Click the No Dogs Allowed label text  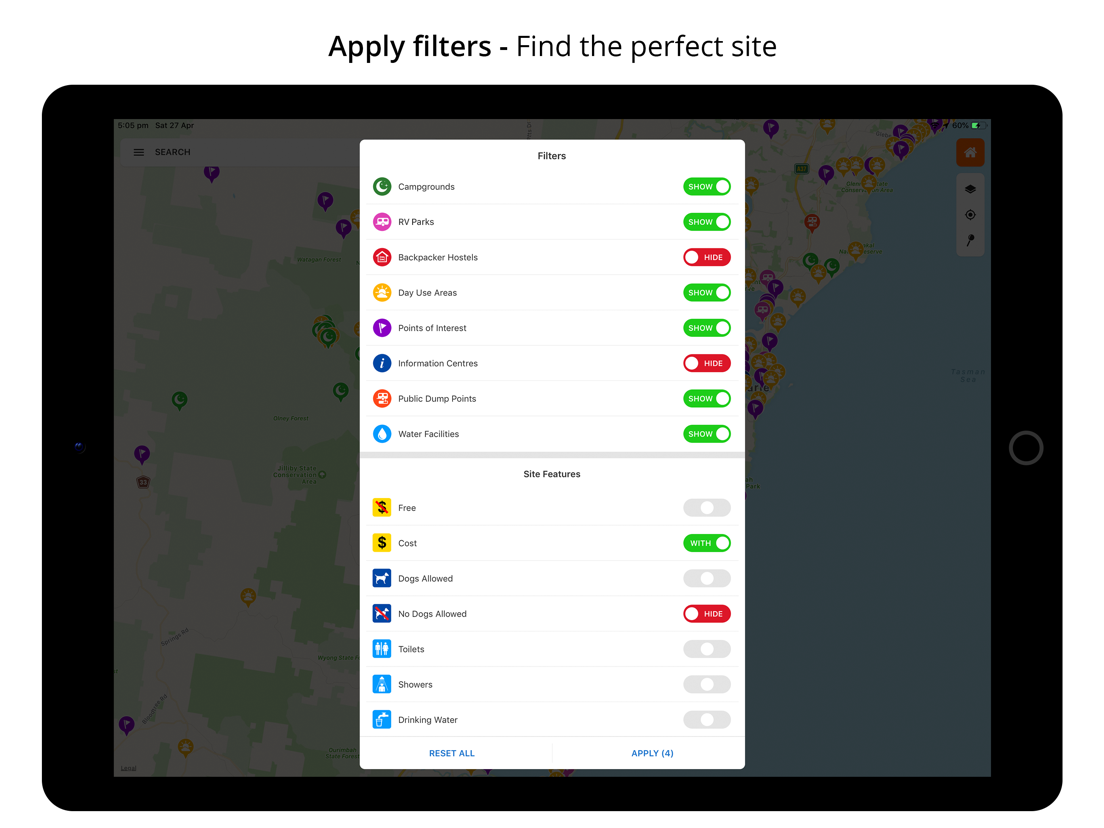[432, 614]
